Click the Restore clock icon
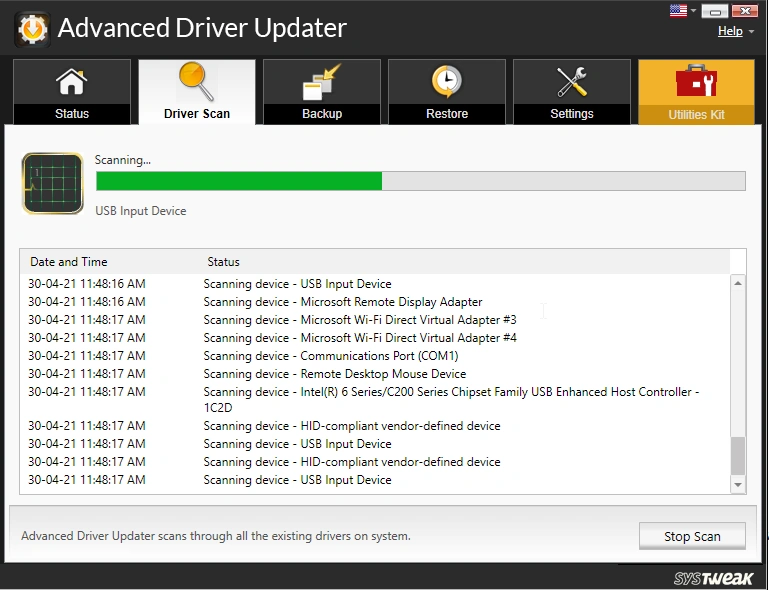 pos(447,81)
